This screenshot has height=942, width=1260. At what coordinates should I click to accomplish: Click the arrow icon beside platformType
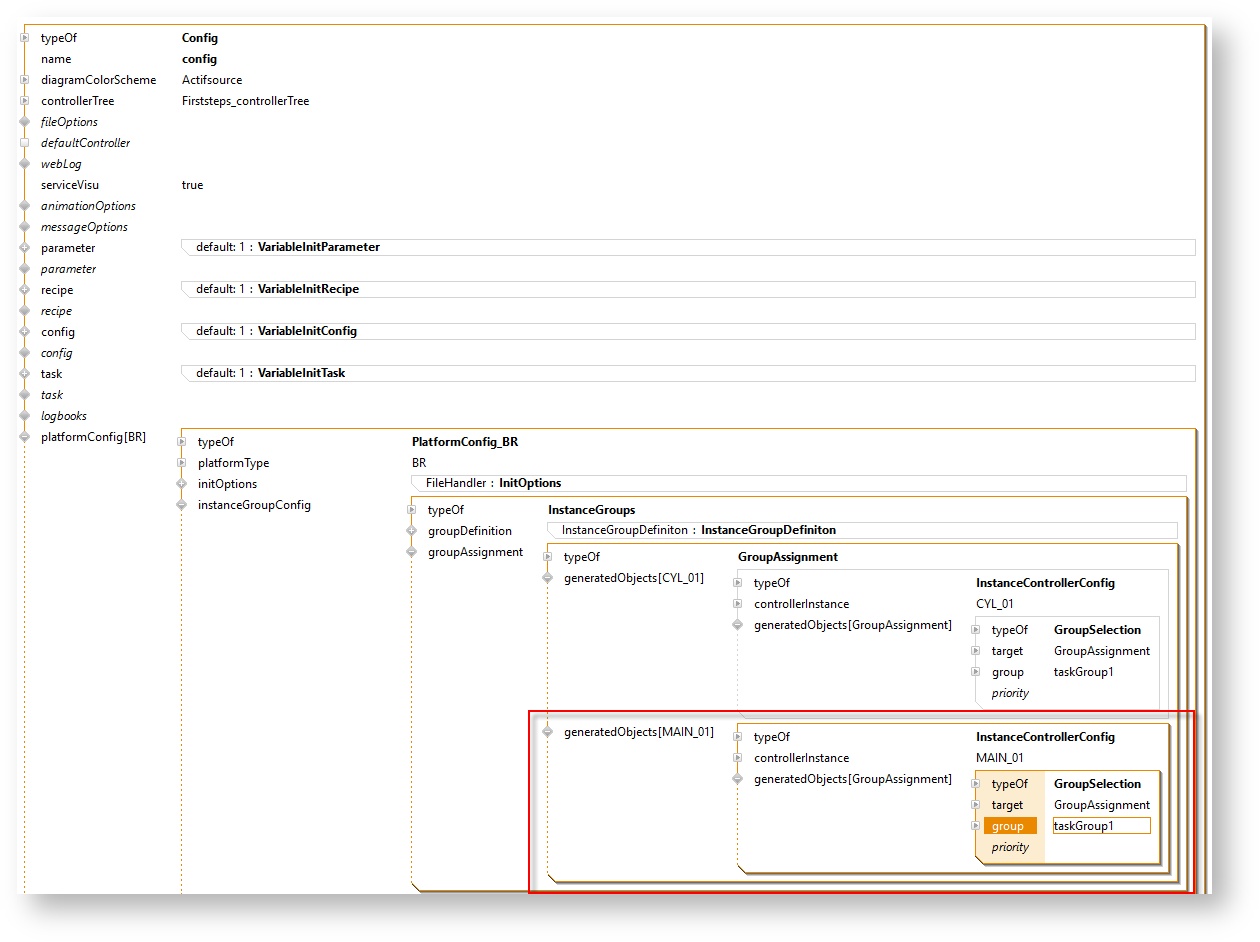pyautogui.click(x=182, y=463)
